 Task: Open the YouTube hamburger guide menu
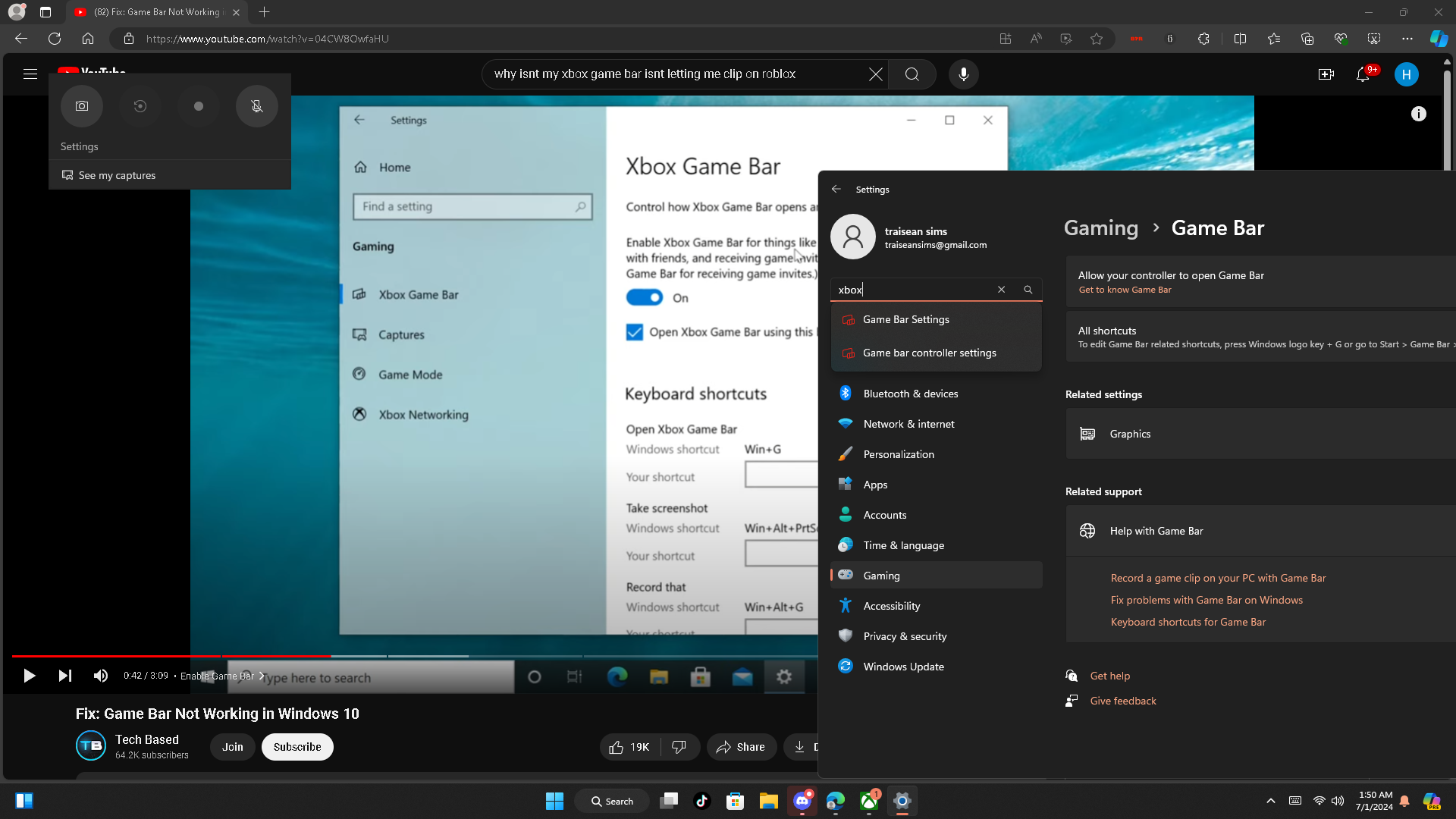point(30,74)
